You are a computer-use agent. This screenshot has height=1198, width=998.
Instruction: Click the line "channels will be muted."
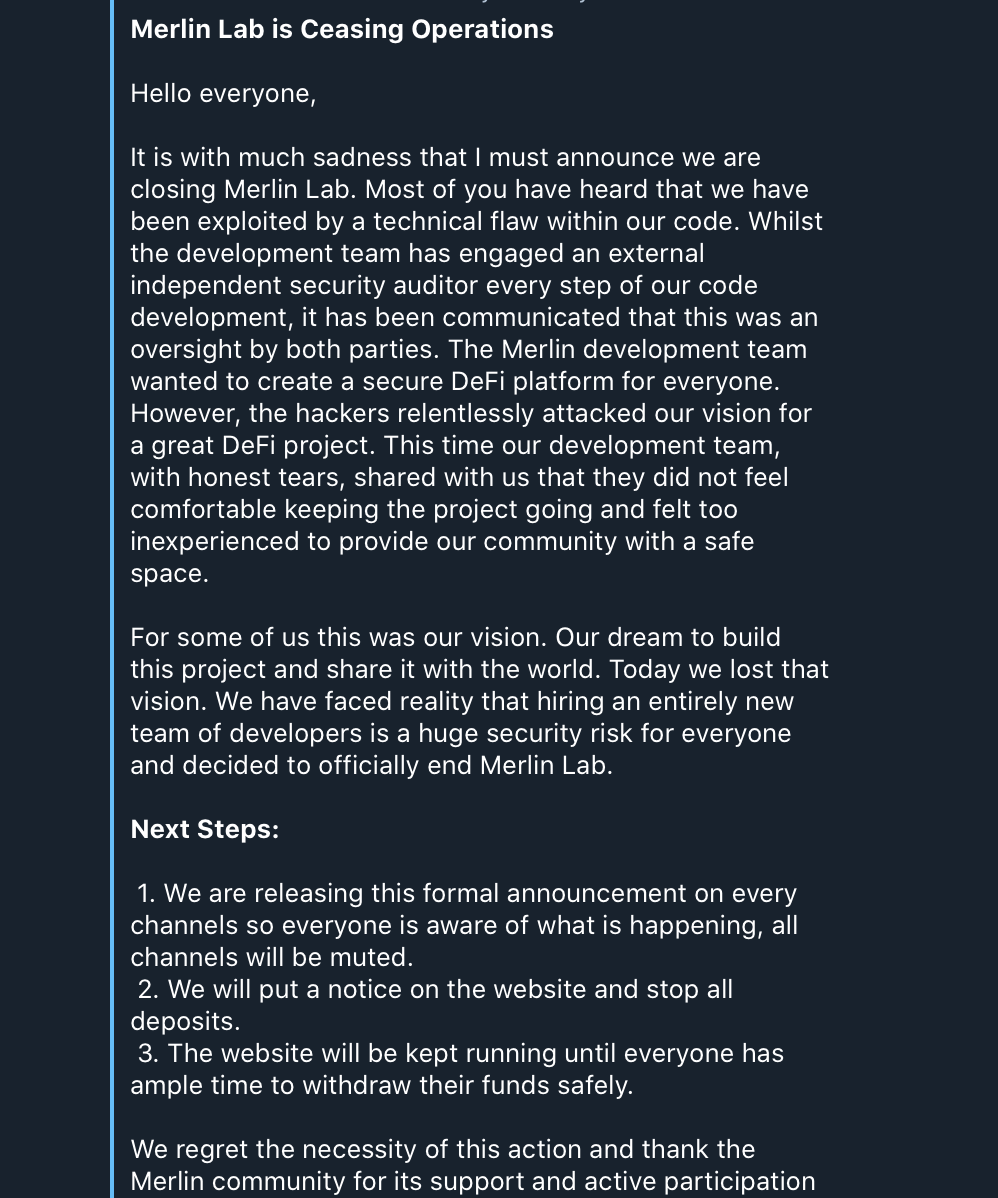coord(271,957)
